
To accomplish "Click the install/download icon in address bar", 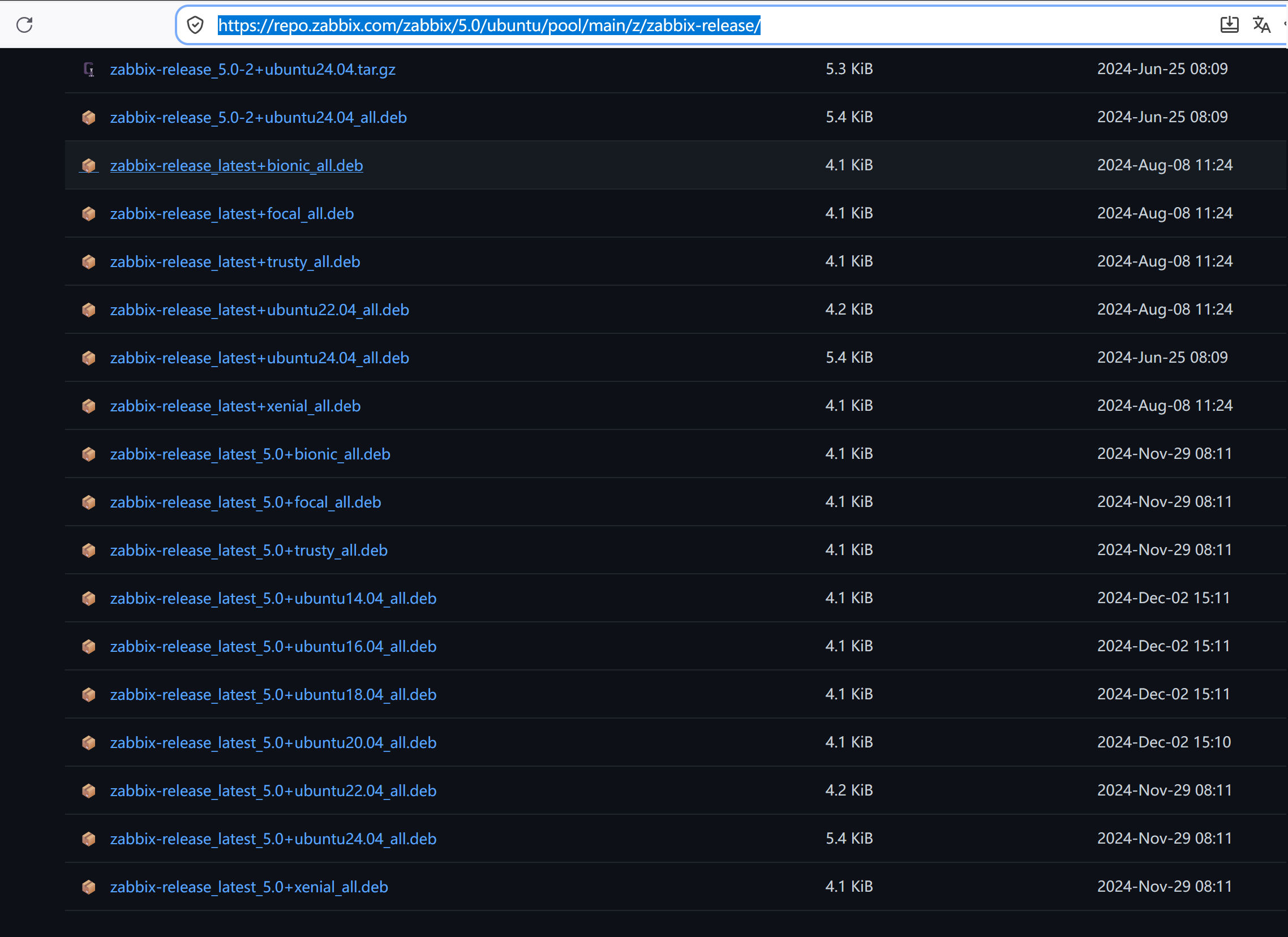I will pos(1229,24).
